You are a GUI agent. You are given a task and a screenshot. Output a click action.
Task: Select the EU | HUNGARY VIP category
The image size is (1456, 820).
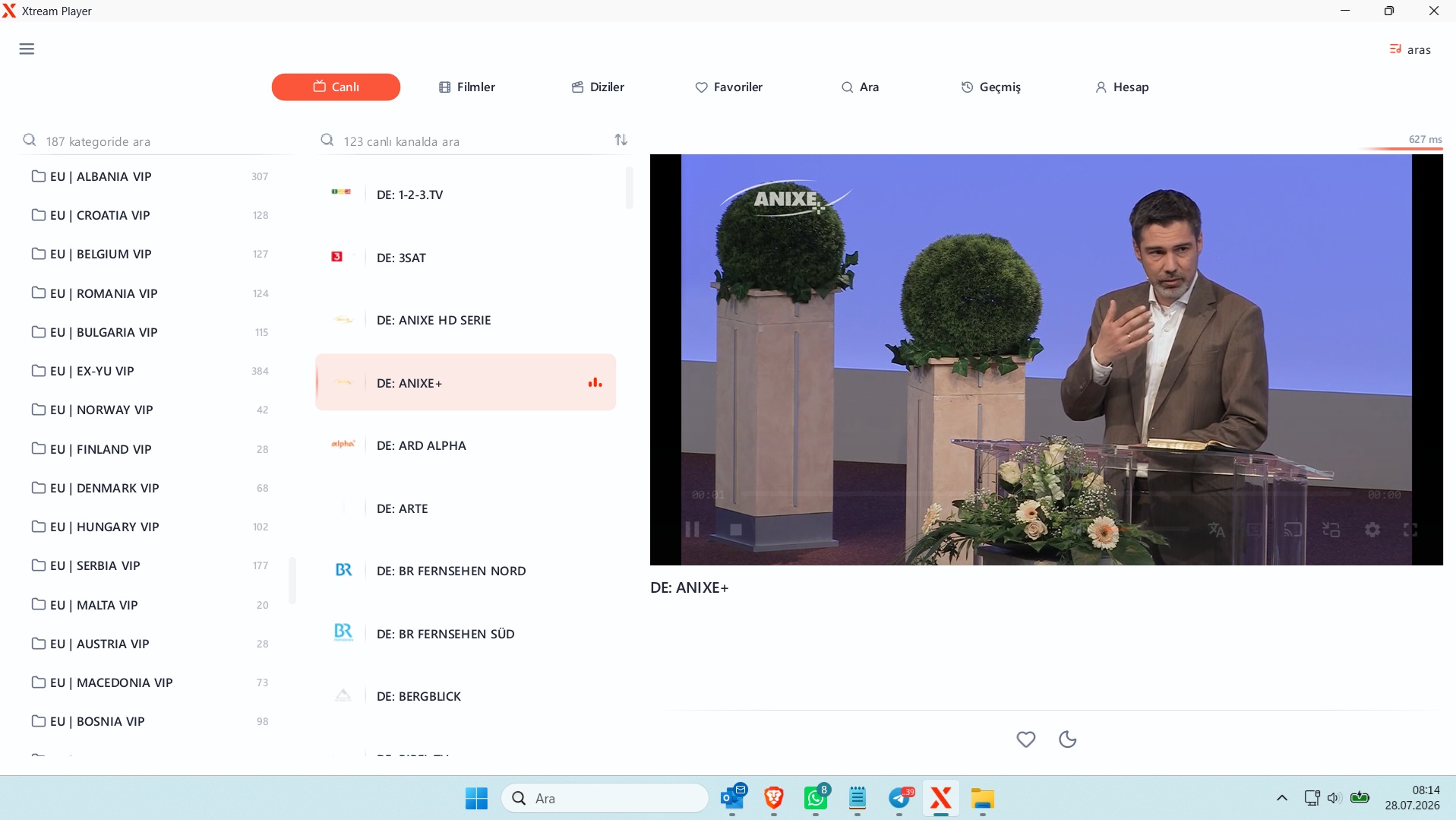point(150,527)
